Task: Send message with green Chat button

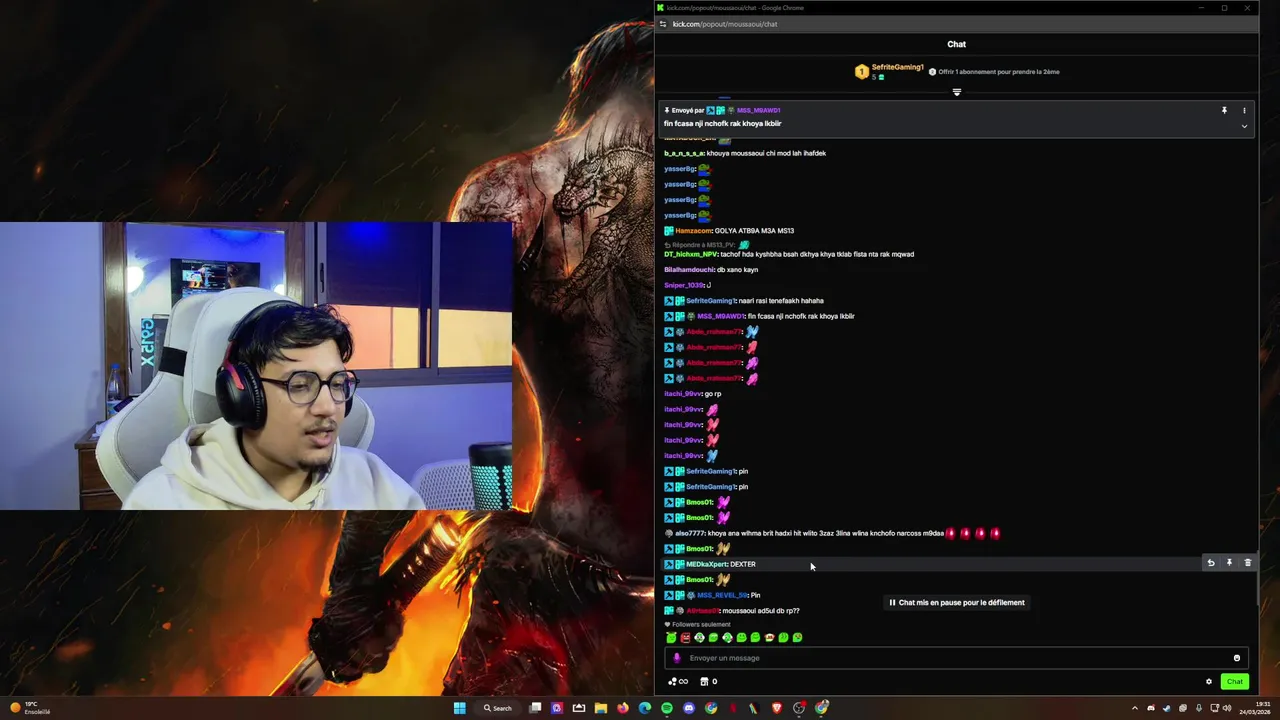Action: point(1234,682)
